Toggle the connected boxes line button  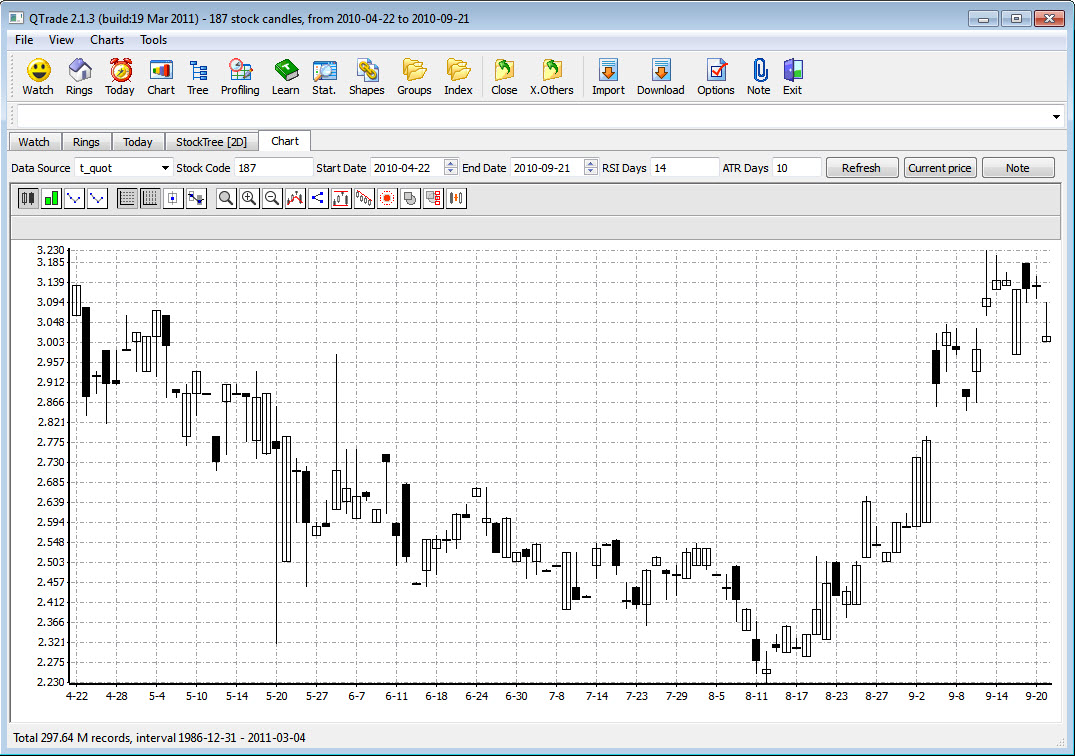click(196, 199)
